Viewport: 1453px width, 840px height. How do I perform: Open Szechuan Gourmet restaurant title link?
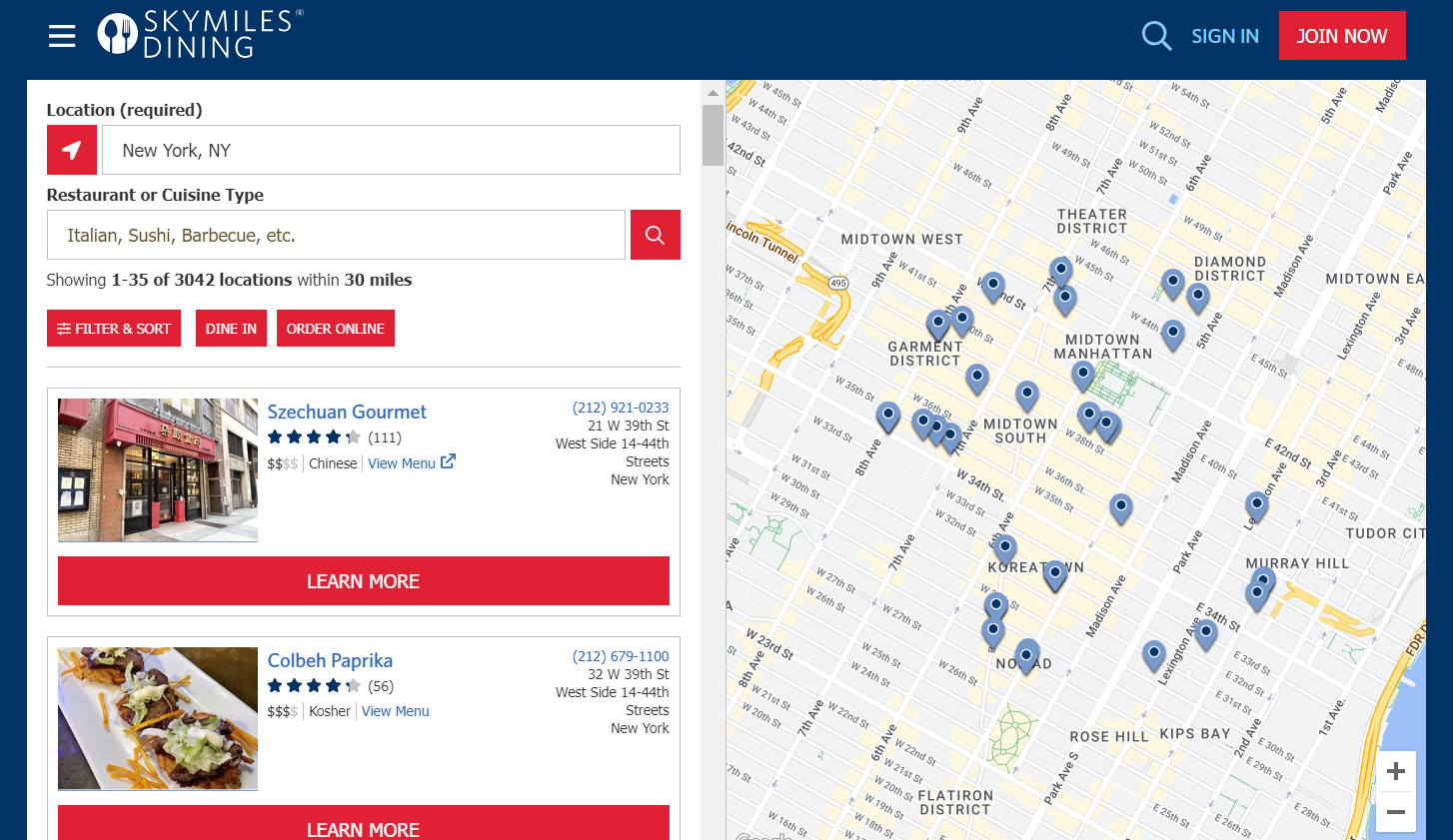347,412
